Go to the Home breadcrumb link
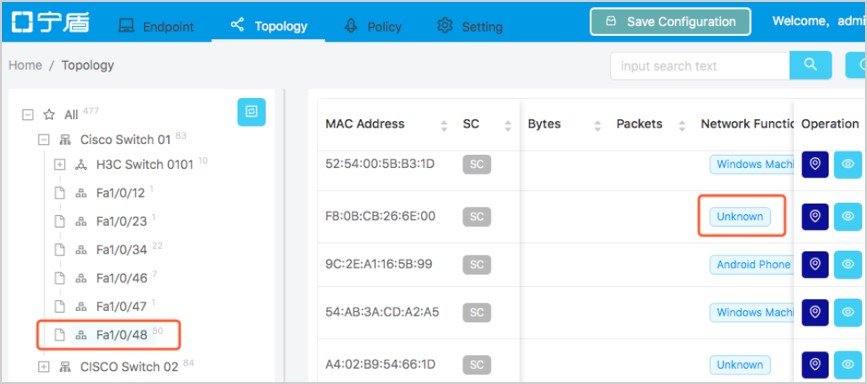867x384 pixels. 25,65
